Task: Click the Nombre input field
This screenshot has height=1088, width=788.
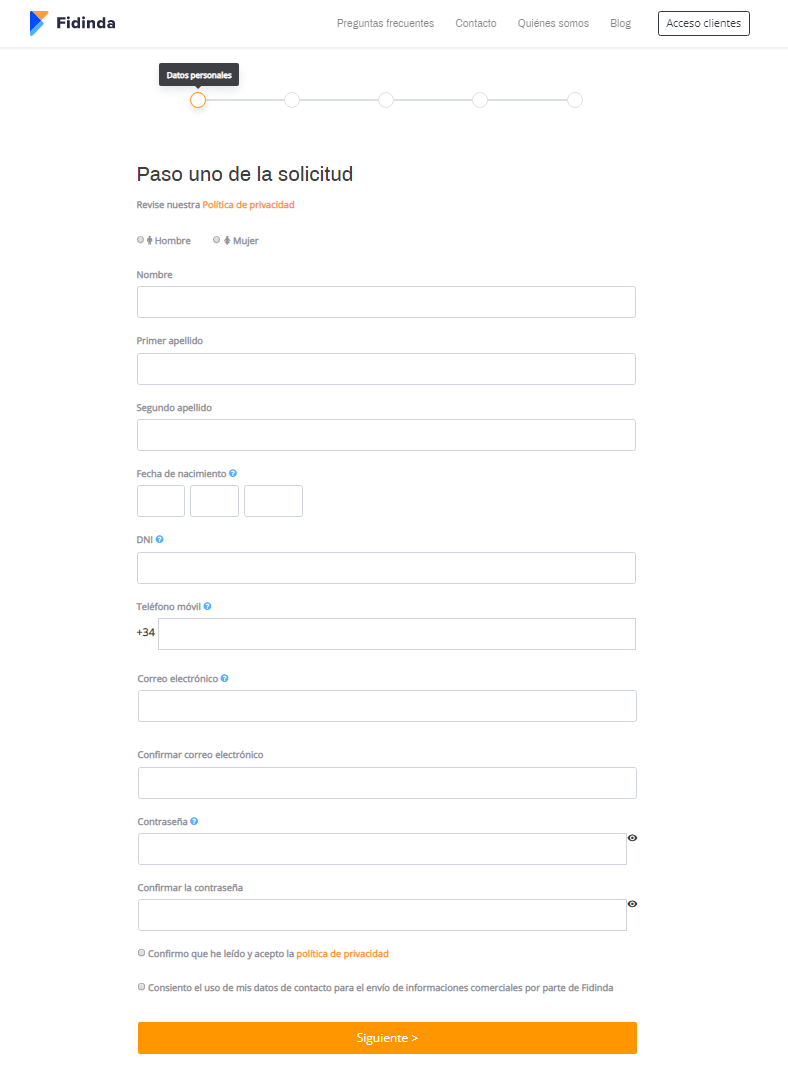Action: tap(386, 303)
